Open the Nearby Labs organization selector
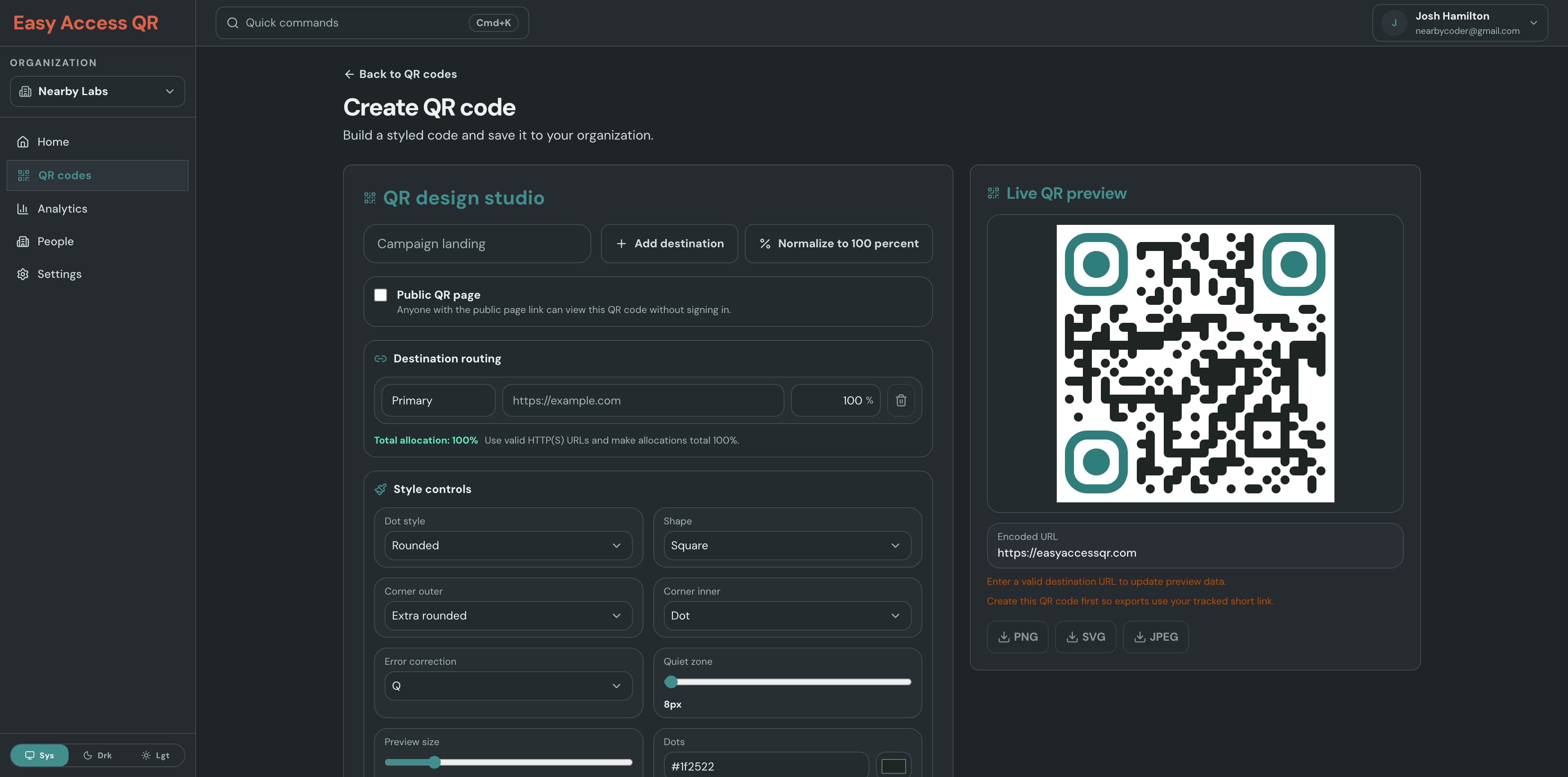Screen dimensions: 1568x777 [x=97, y=91]
